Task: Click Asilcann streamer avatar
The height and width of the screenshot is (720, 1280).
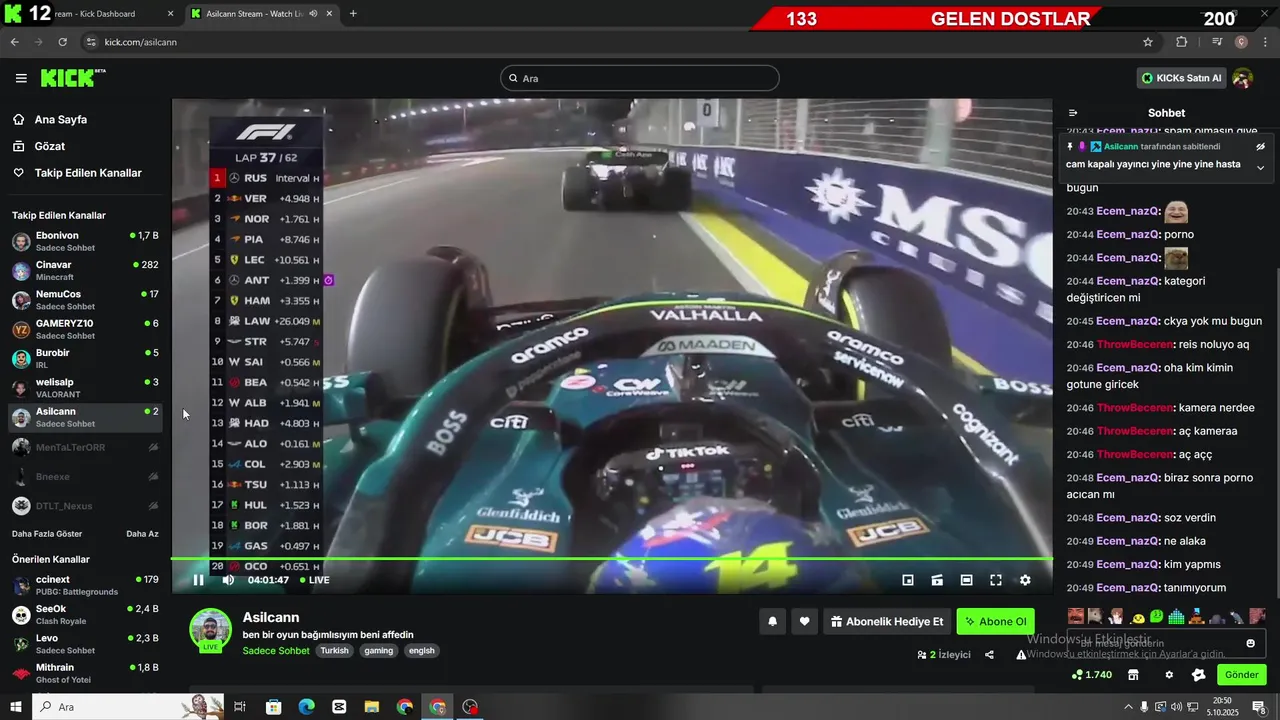Action: click(x=210, y=629)
